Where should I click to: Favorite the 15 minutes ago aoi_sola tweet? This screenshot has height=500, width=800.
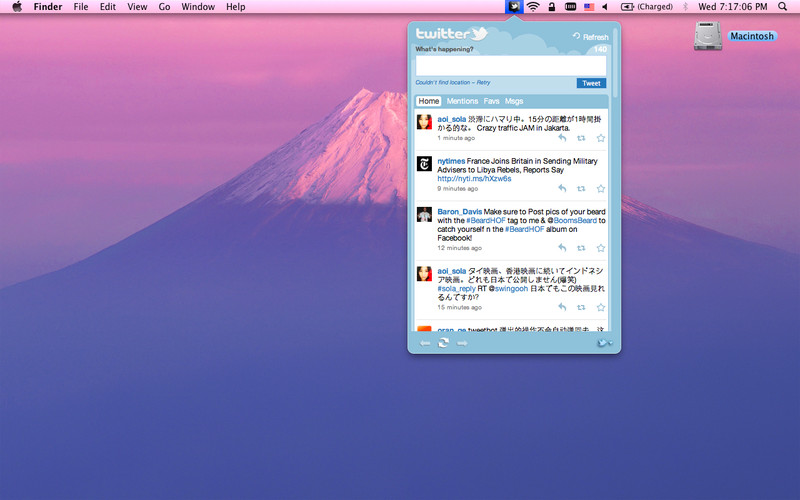coord(601,307)
